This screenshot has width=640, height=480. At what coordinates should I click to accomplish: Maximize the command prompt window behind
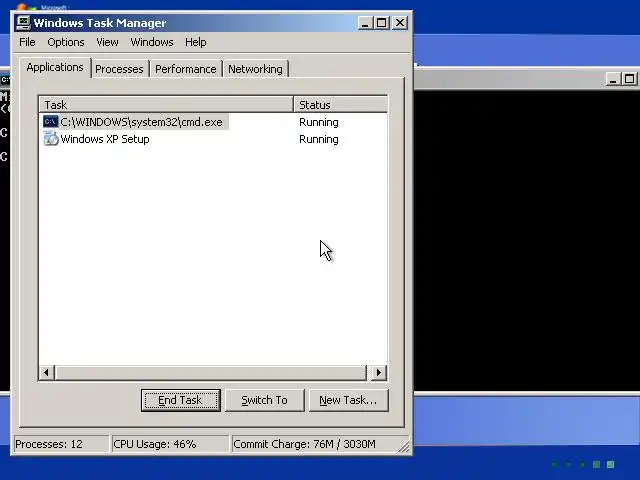click(x=630, y=79)
